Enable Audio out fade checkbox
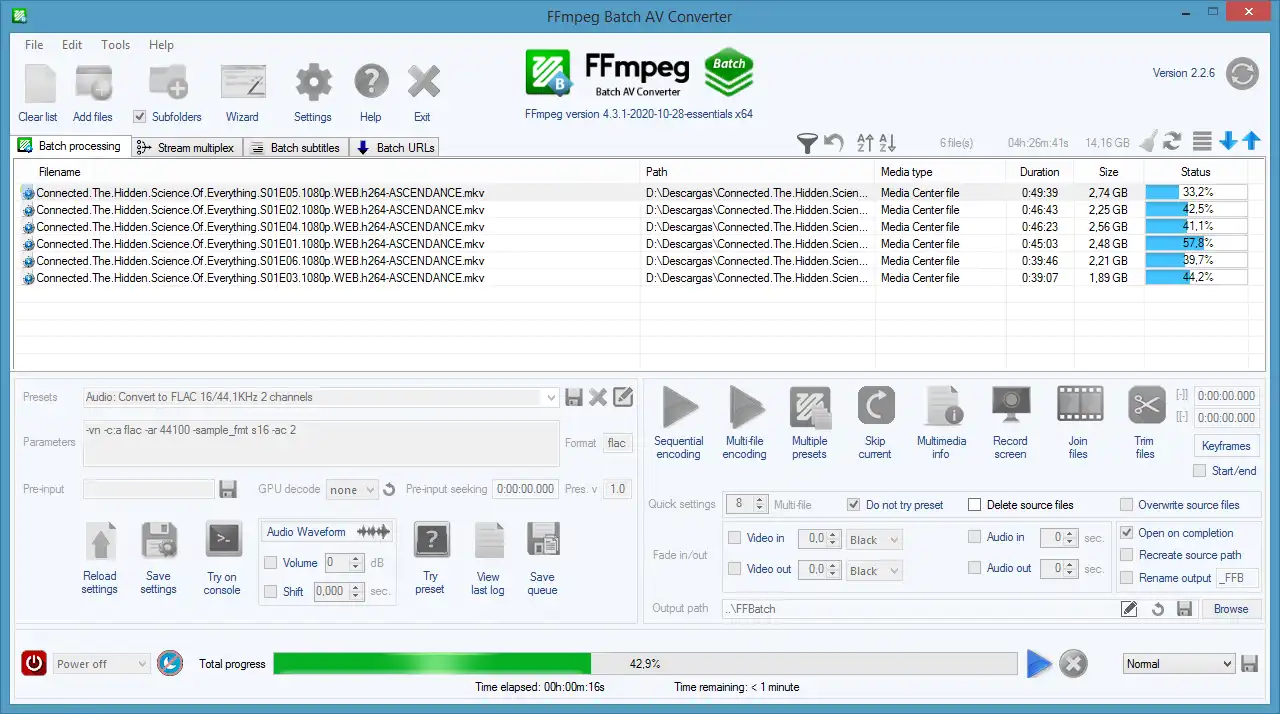The height and width of the screenshot is (714, 1280). 975,568
